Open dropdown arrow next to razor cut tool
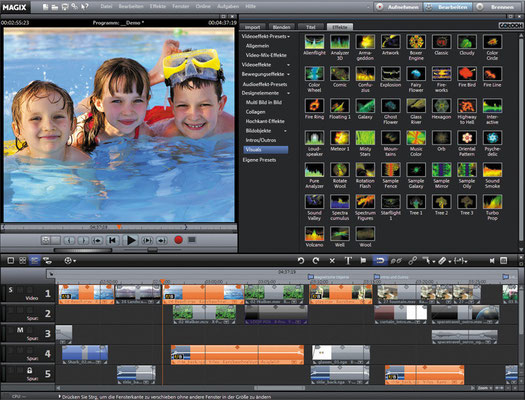The width and height of the screenshot is (525, 400). [x=450, y=261]
